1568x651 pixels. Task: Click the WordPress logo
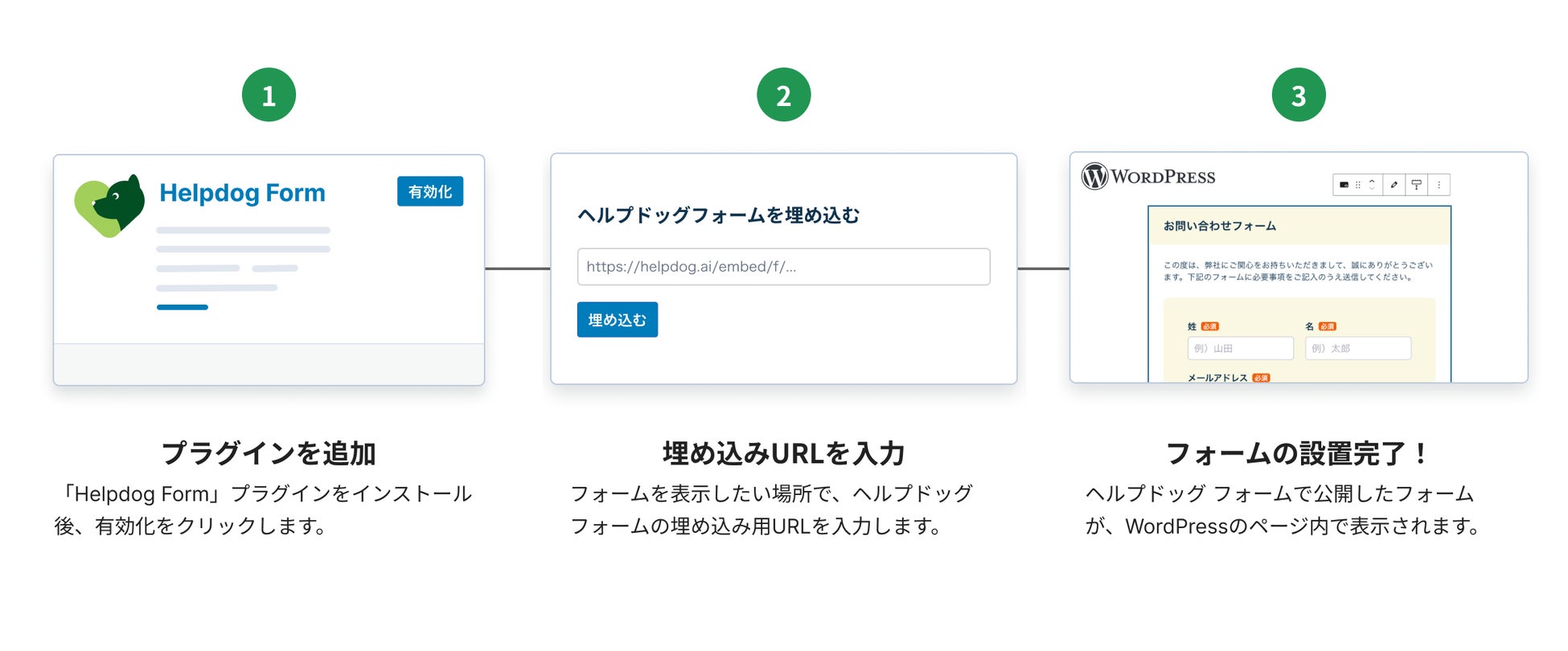click(1148, 176)
